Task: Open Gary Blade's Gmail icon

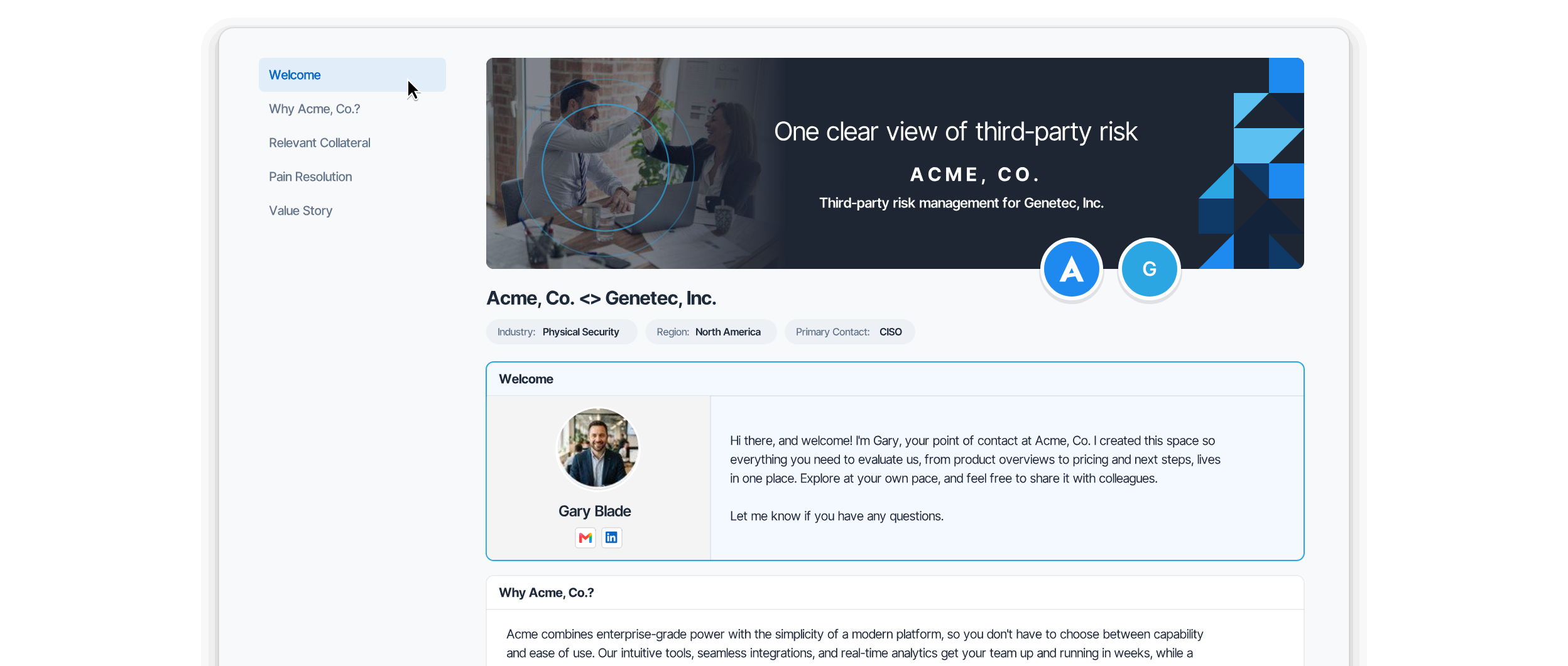Action: click(x=585, y=538)
